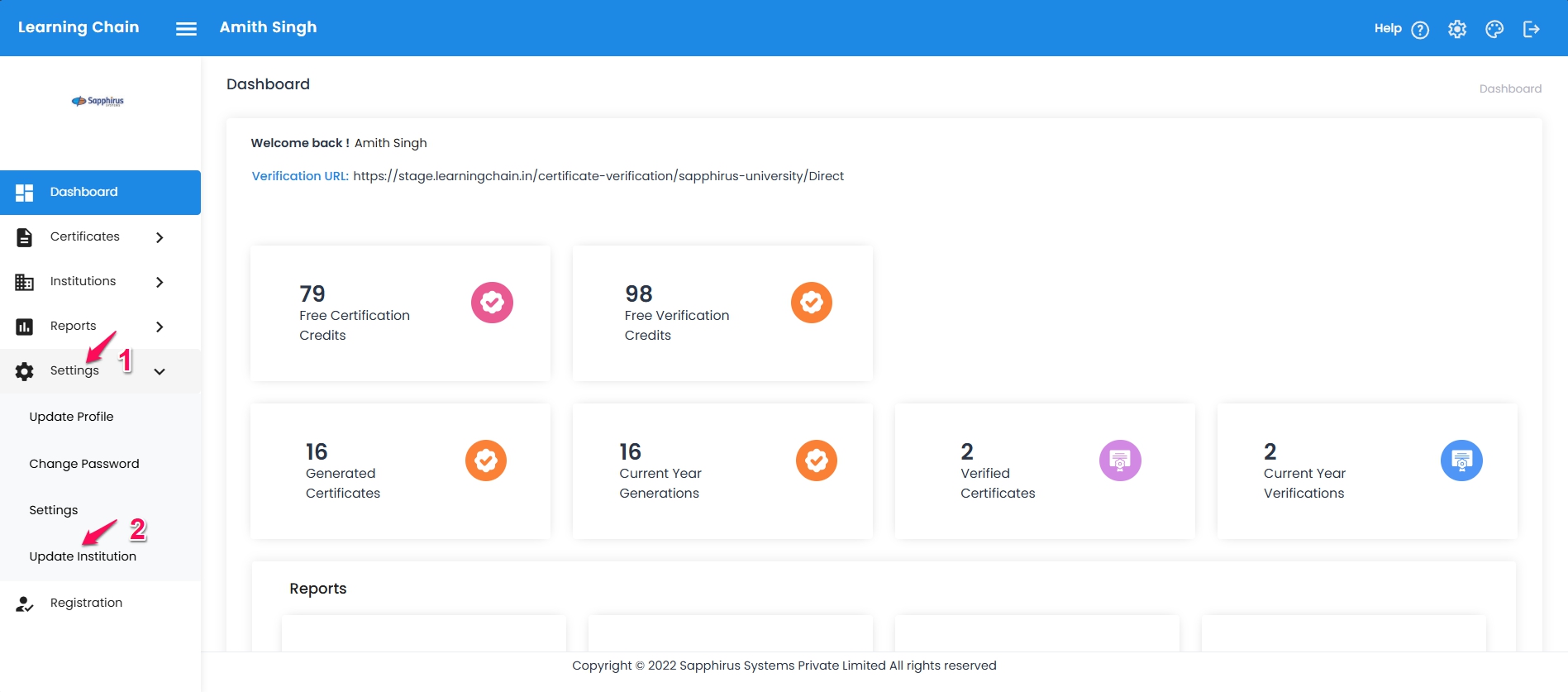Click the Sapphirus logo in sidebar
The height and width of the screenshot is (692, 1568).
[98, 101]
